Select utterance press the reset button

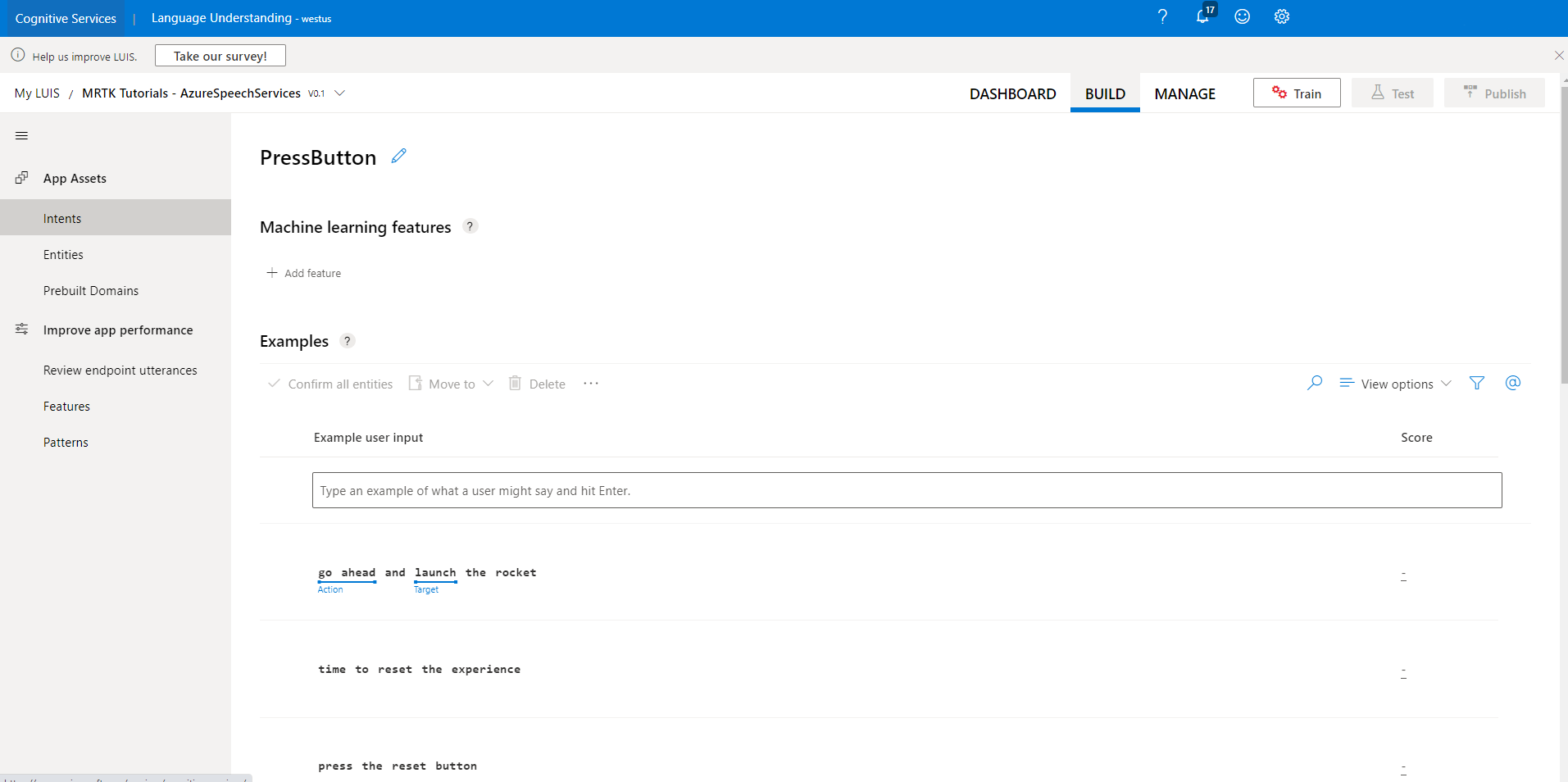point(398,766)
